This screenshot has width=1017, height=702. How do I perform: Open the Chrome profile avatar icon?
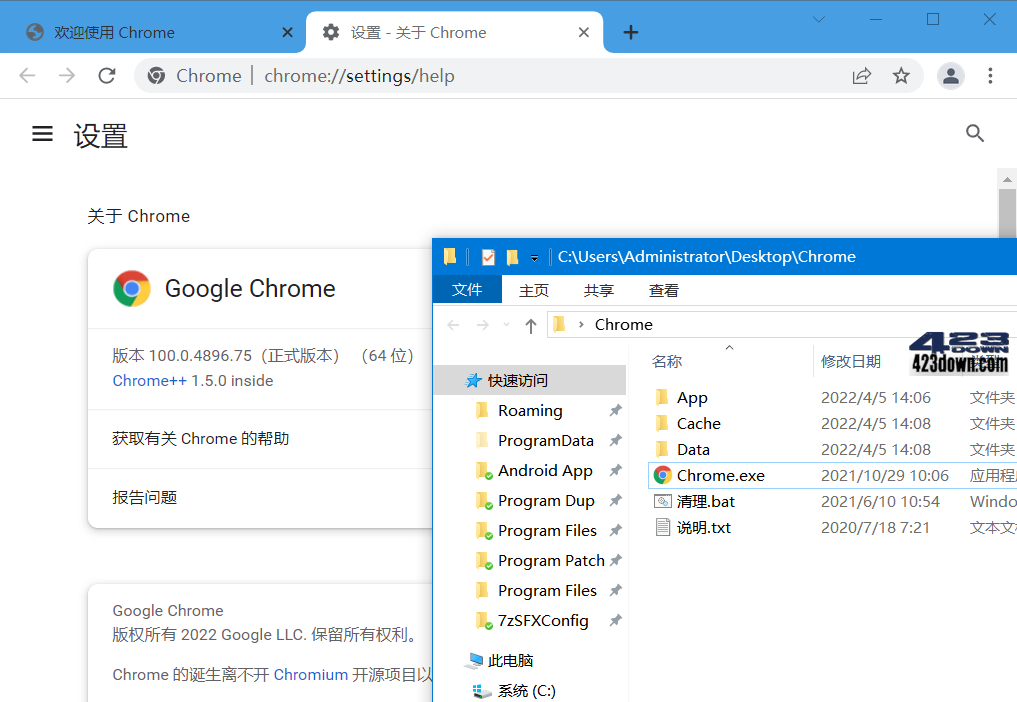pos(950,75)
